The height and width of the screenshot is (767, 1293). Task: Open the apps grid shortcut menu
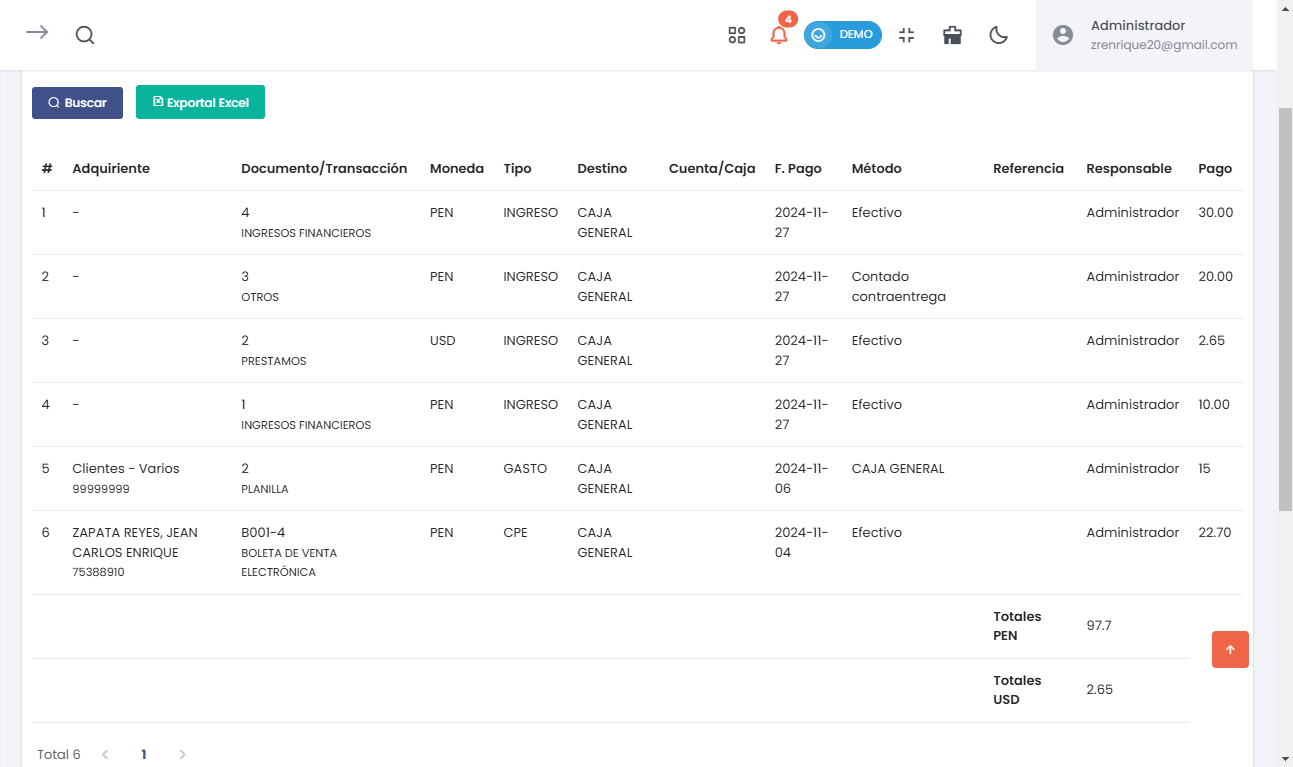pos(737,35)
